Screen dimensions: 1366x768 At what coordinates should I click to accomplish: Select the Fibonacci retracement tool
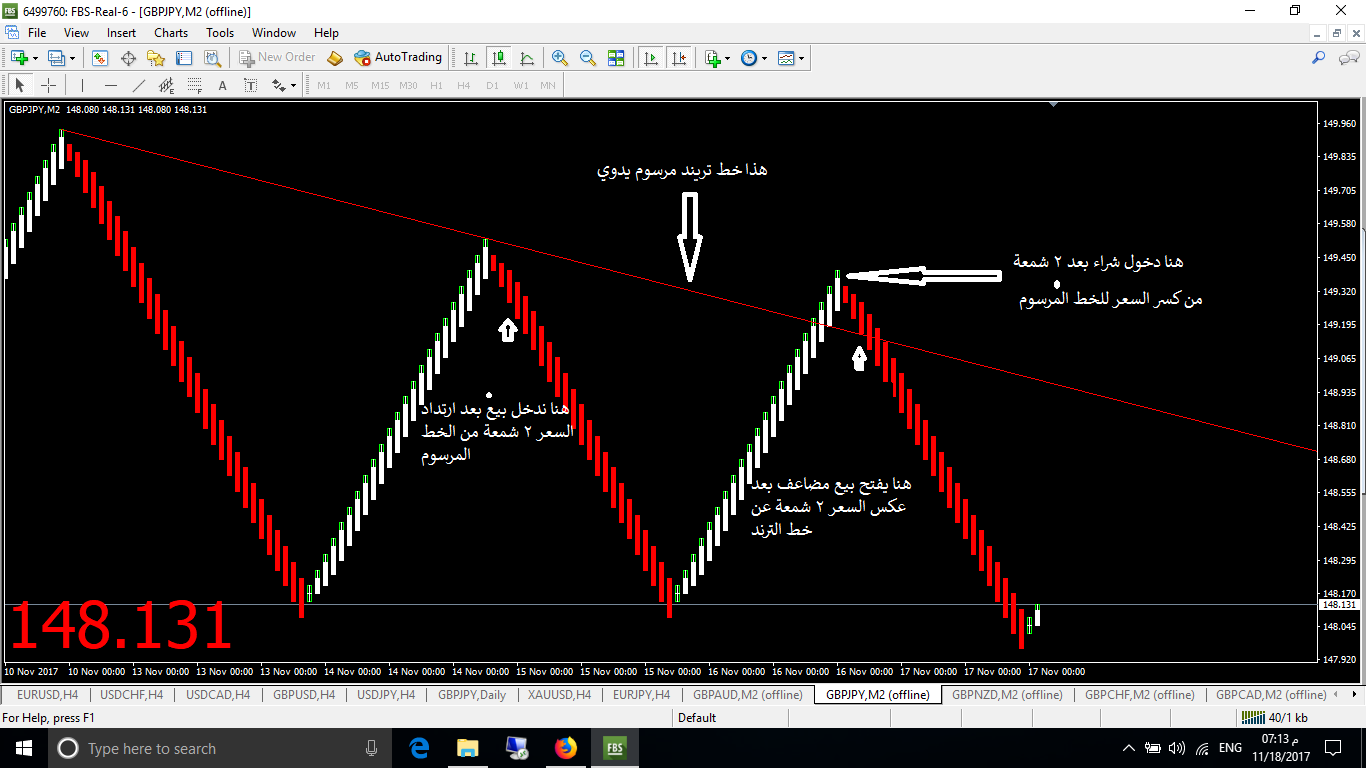195,85
